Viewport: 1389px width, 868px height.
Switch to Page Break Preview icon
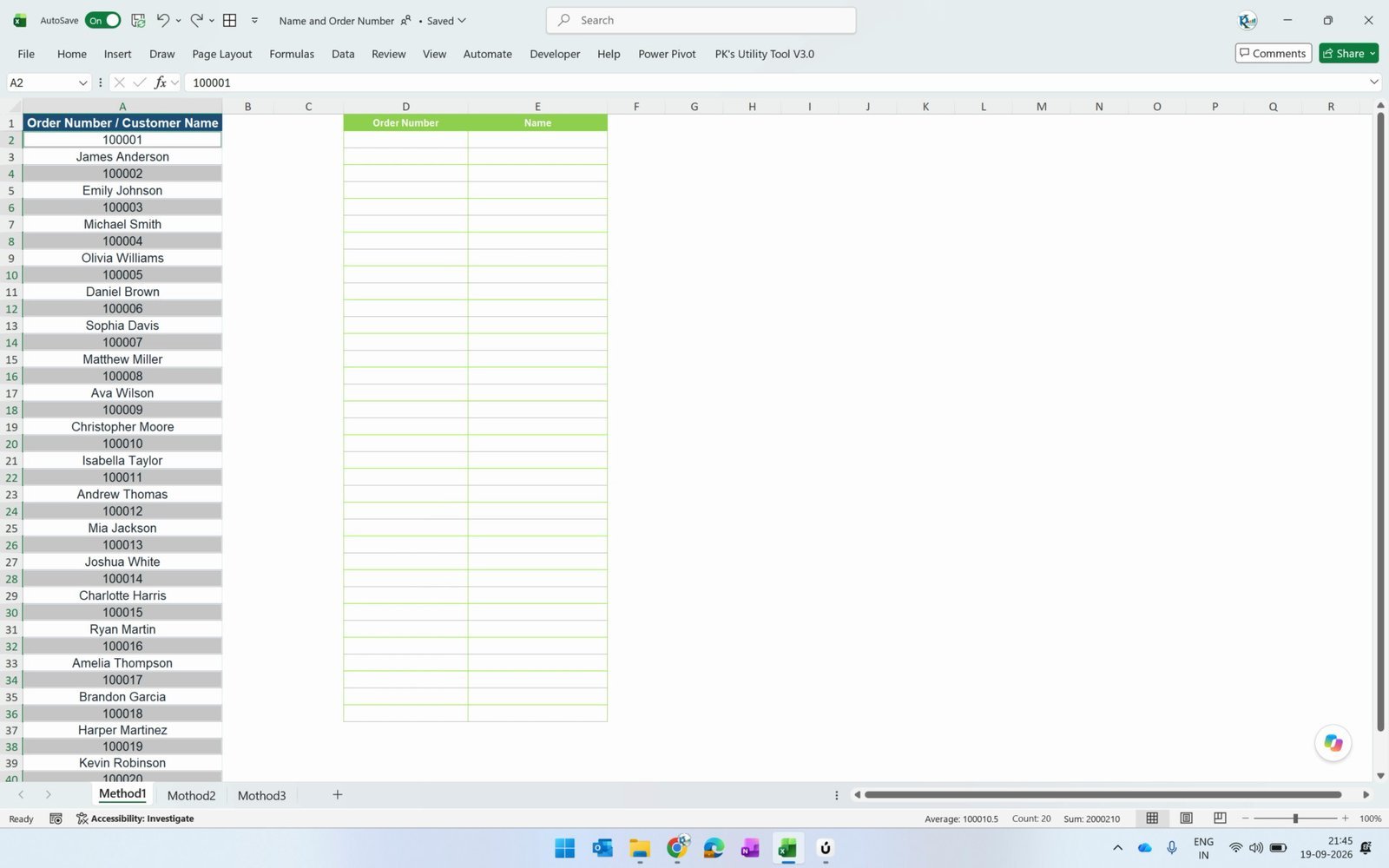point(1220,818)
